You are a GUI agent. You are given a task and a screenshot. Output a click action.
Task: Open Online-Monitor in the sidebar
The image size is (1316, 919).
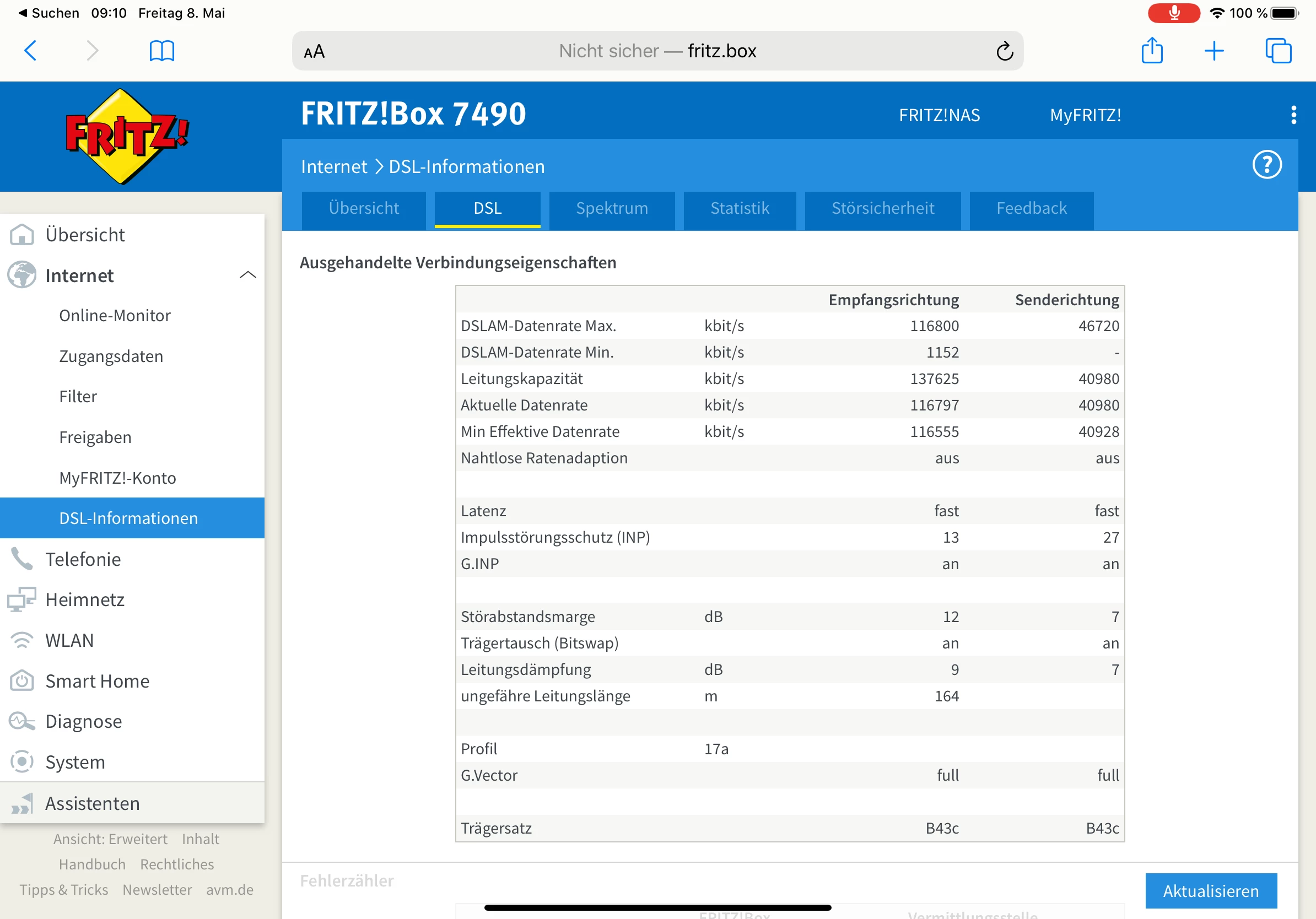point(115,316)
